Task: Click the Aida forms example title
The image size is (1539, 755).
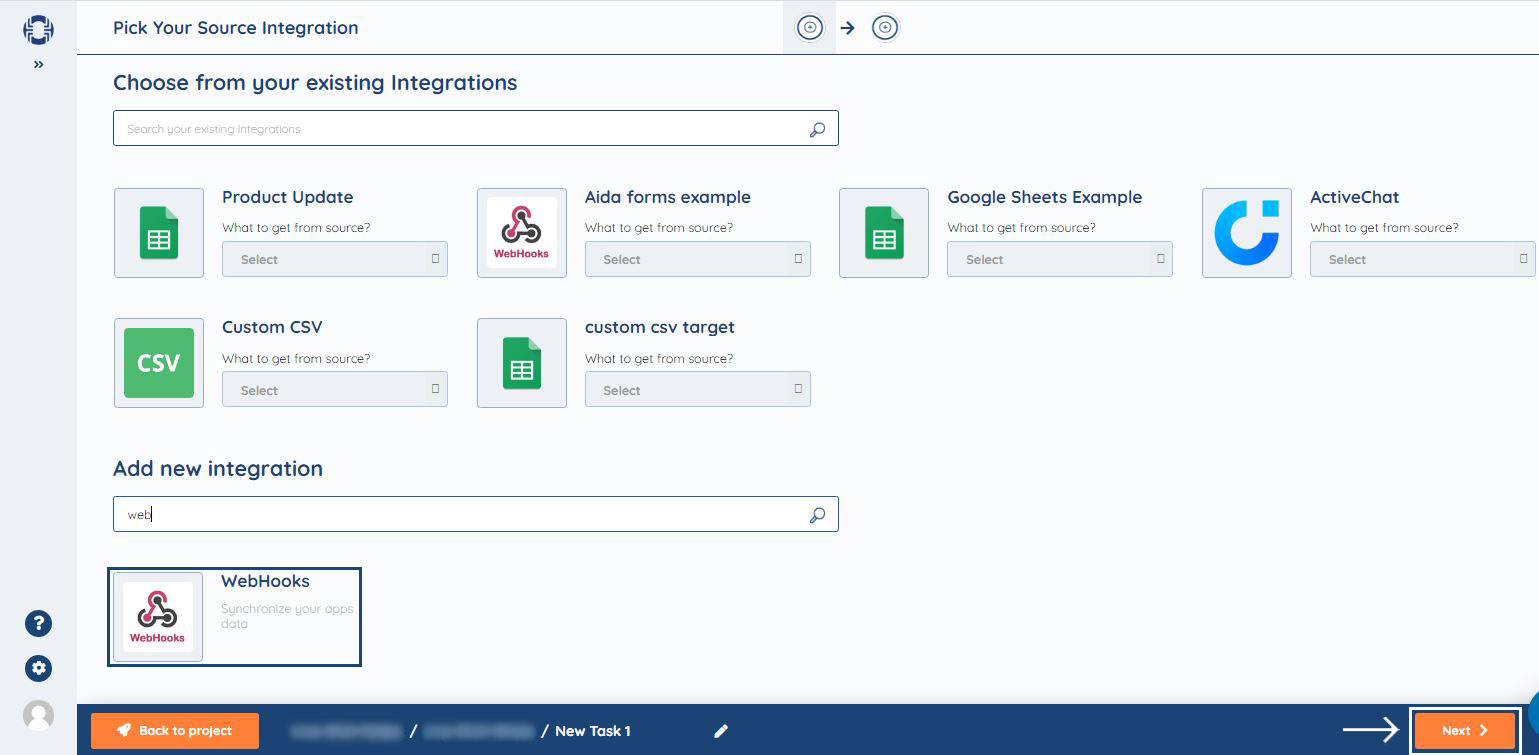Action: 668,197
